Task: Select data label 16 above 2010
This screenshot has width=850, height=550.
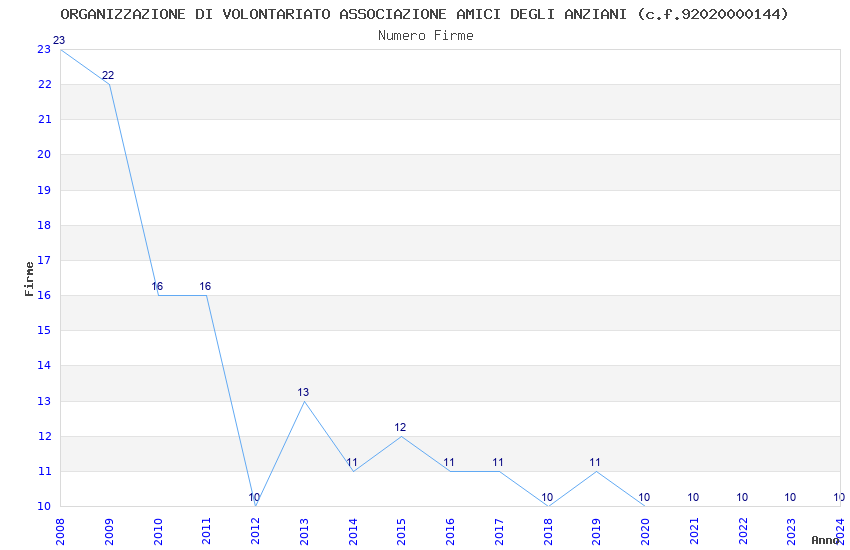Action: tap(157, 286)
